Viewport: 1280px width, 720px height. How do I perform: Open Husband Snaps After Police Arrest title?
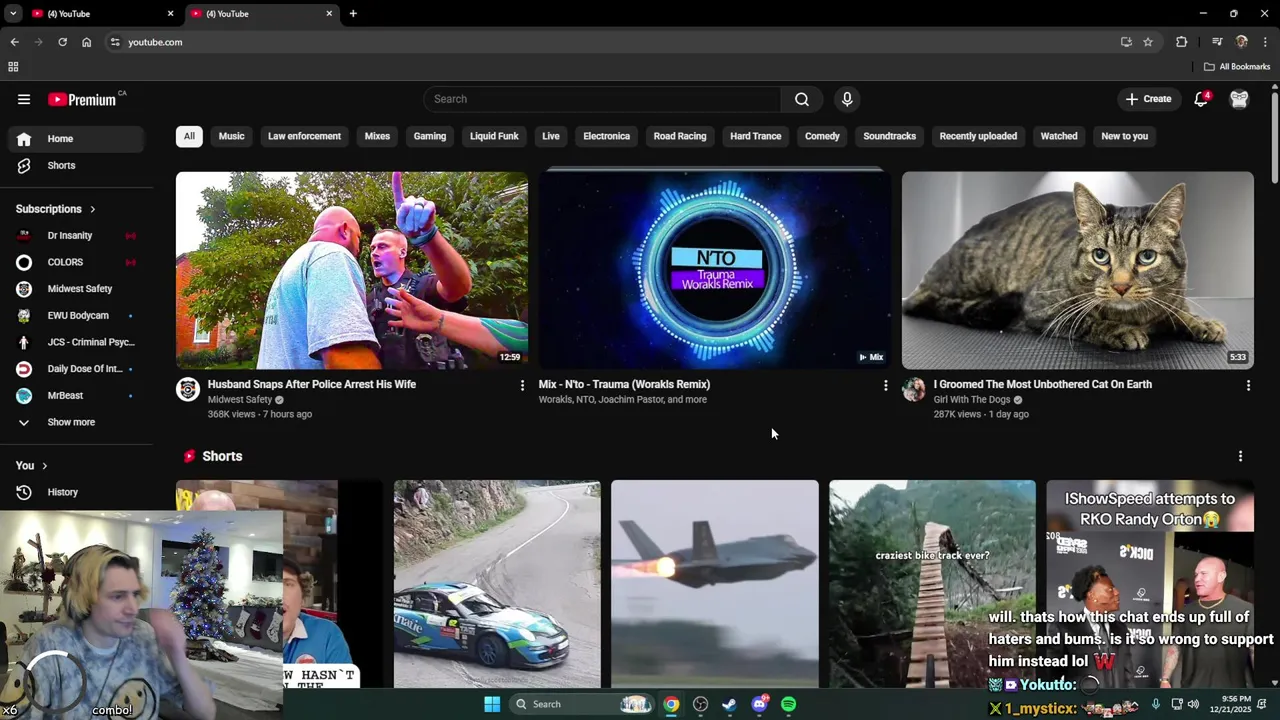tap(312, 384)
